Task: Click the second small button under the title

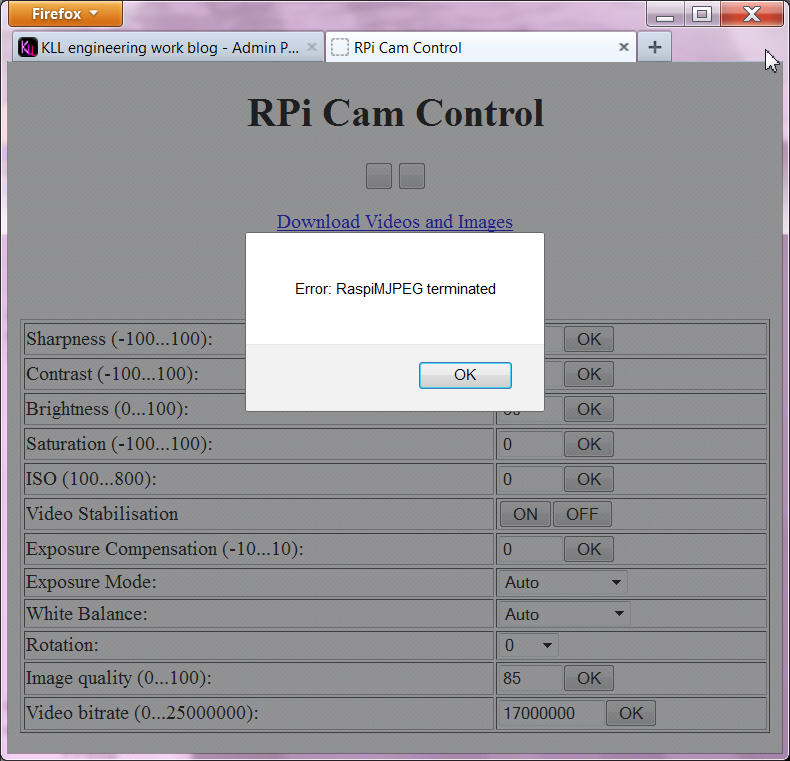Action: [x=412, y=176]
